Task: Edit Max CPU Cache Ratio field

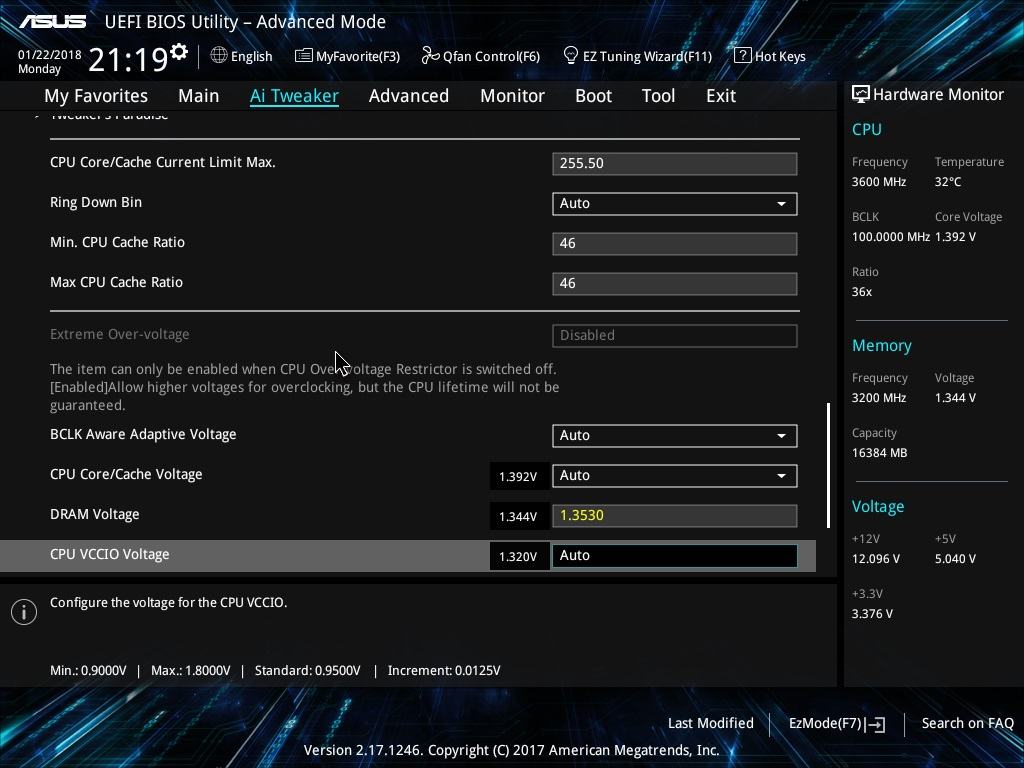Action: point(675,283)
